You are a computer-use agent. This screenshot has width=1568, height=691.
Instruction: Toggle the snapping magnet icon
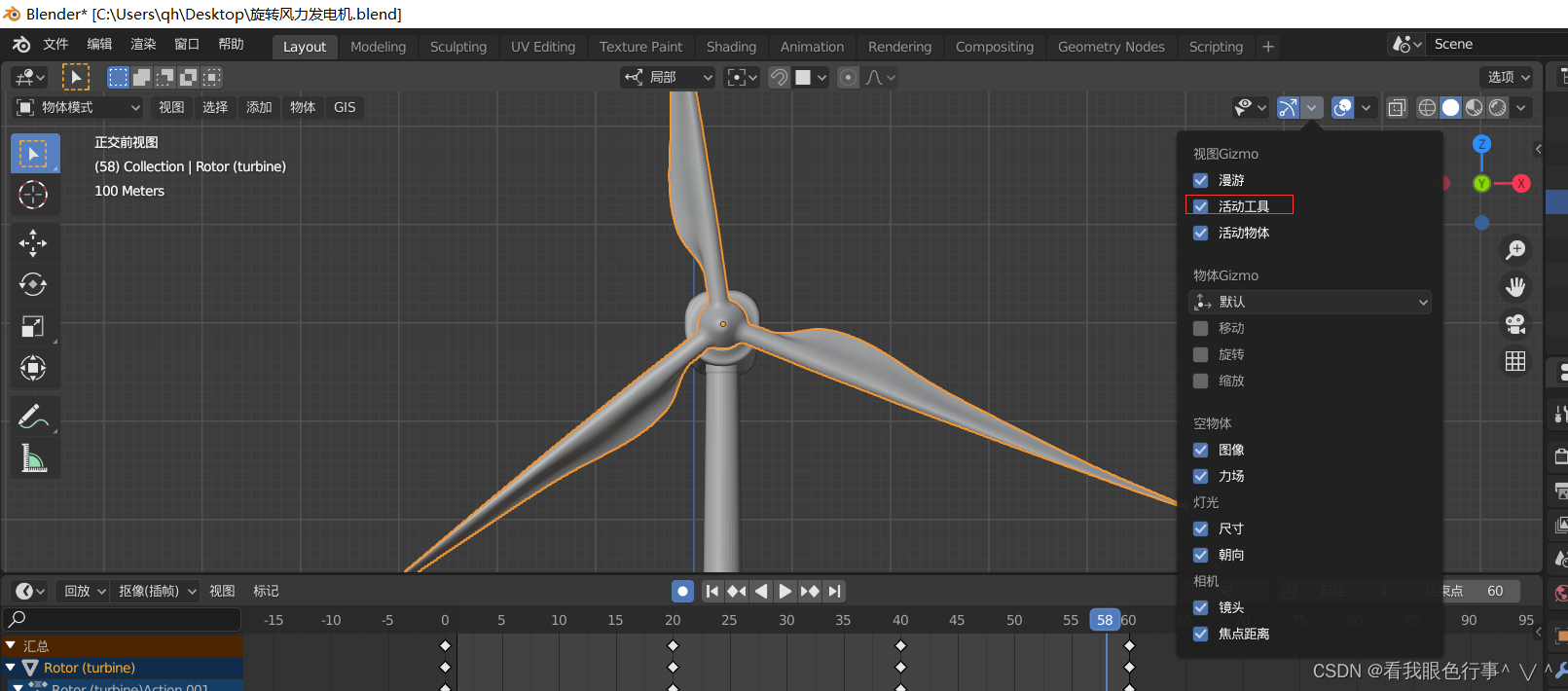(779, 77)
